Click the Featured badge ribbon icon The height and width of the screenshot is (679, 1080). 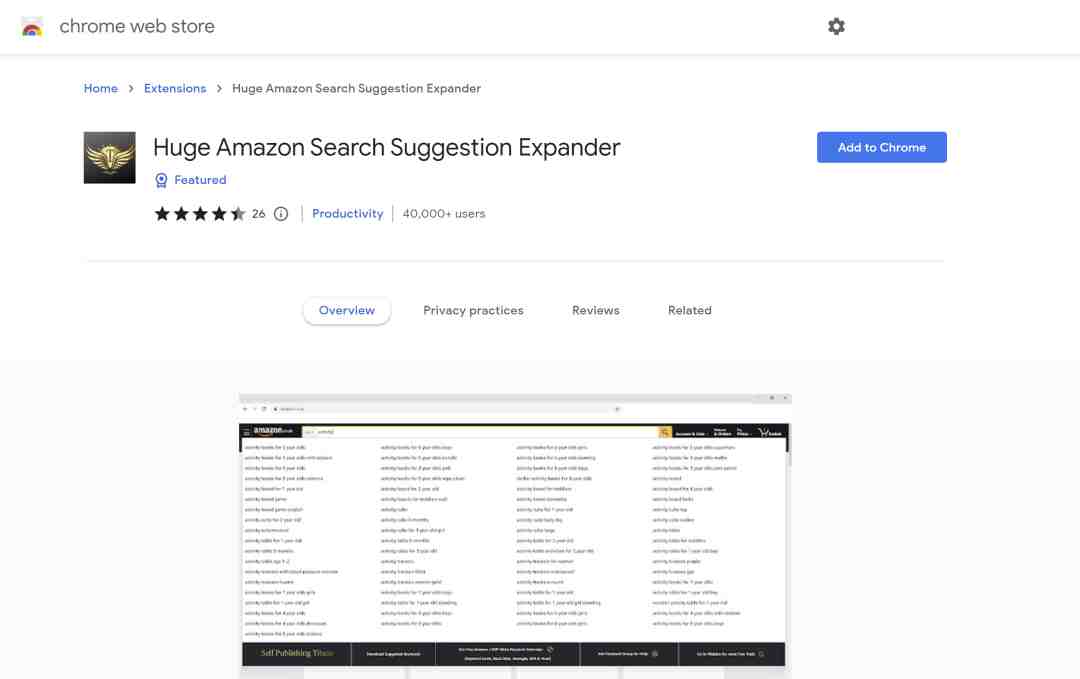161,180
